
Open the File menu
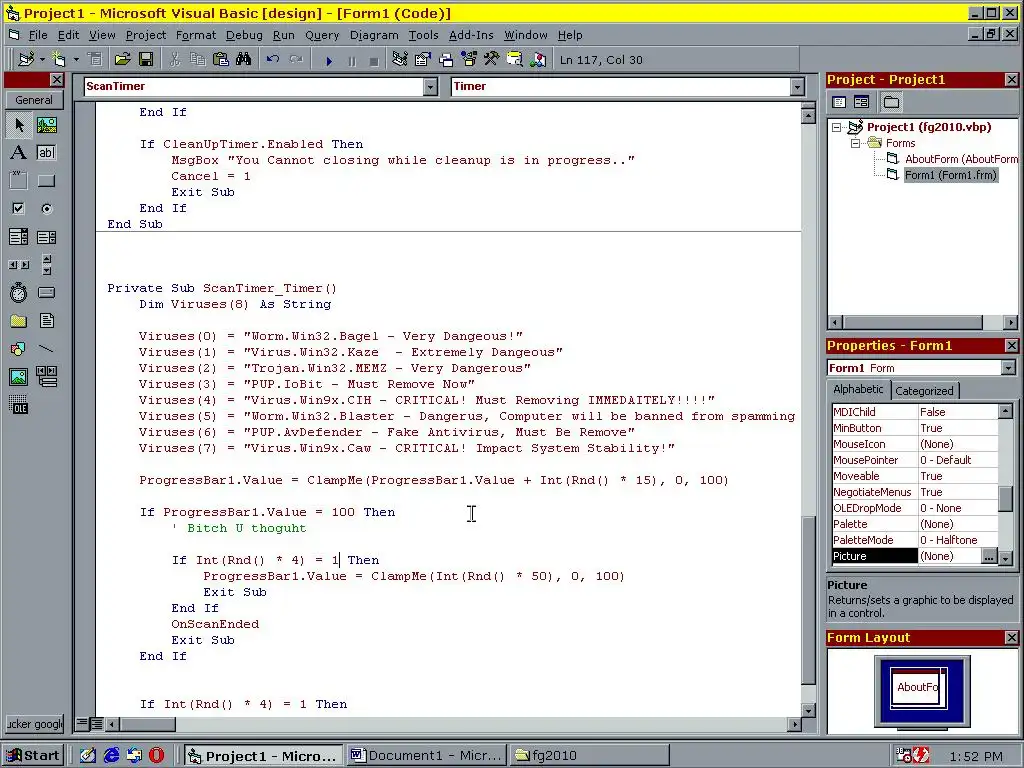(x=37, y=35)
